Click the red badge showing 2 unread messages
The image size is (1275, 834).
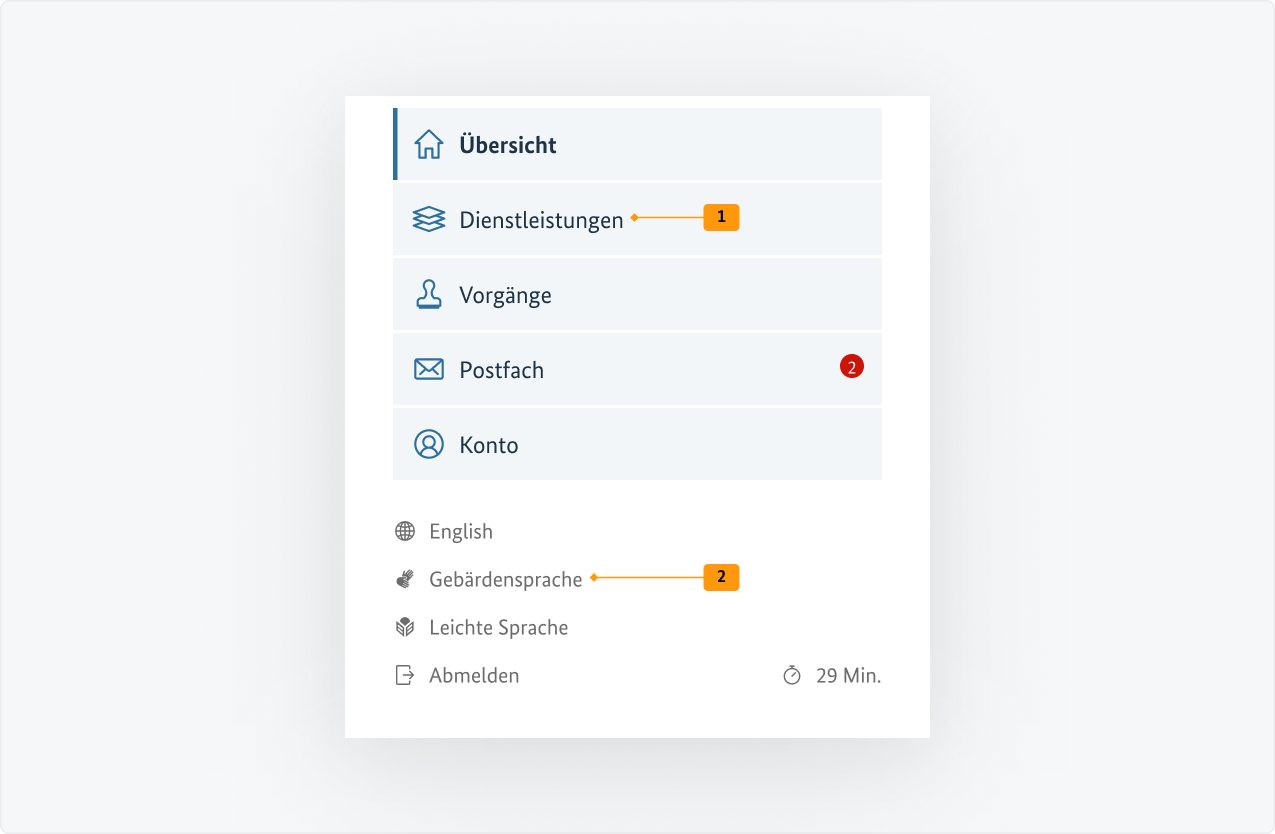point(851,366)
